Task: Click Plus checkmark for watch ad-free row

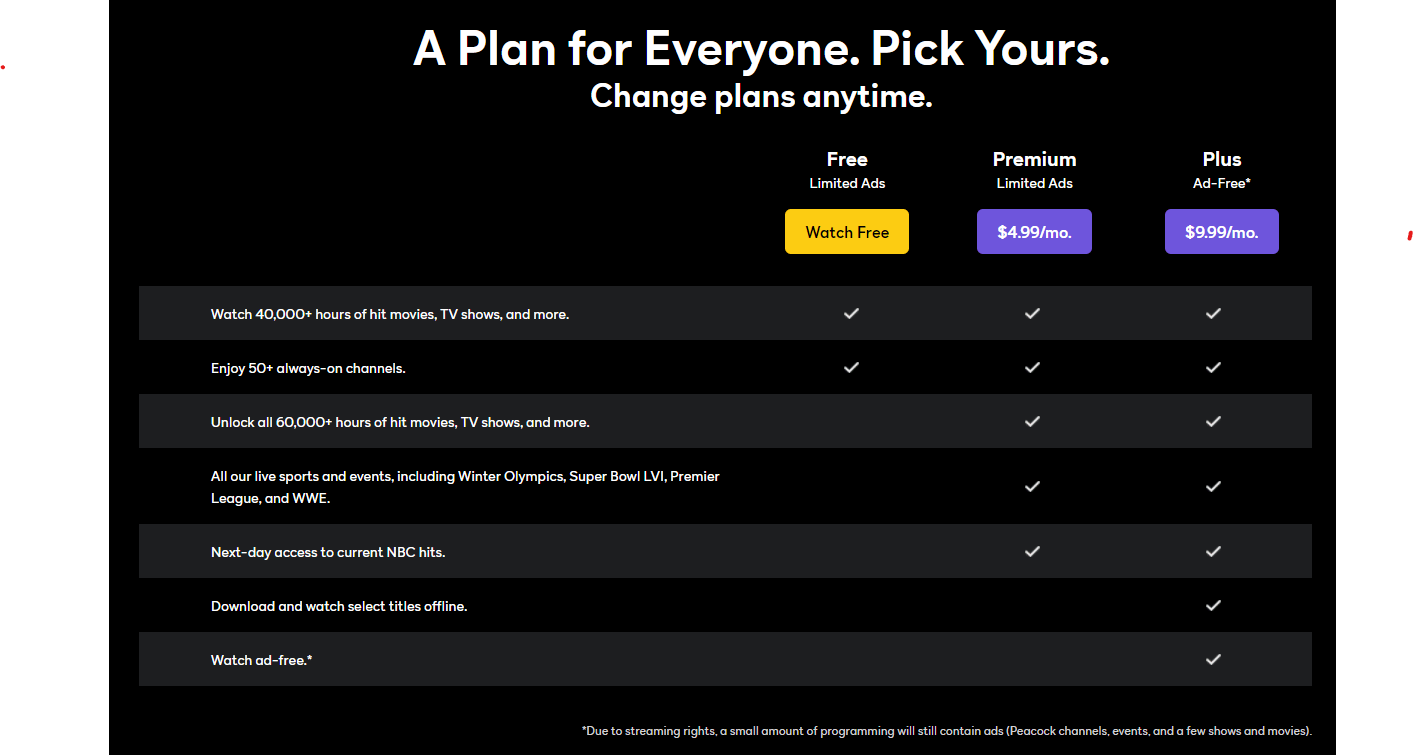Action: (x=1213, y=659)
